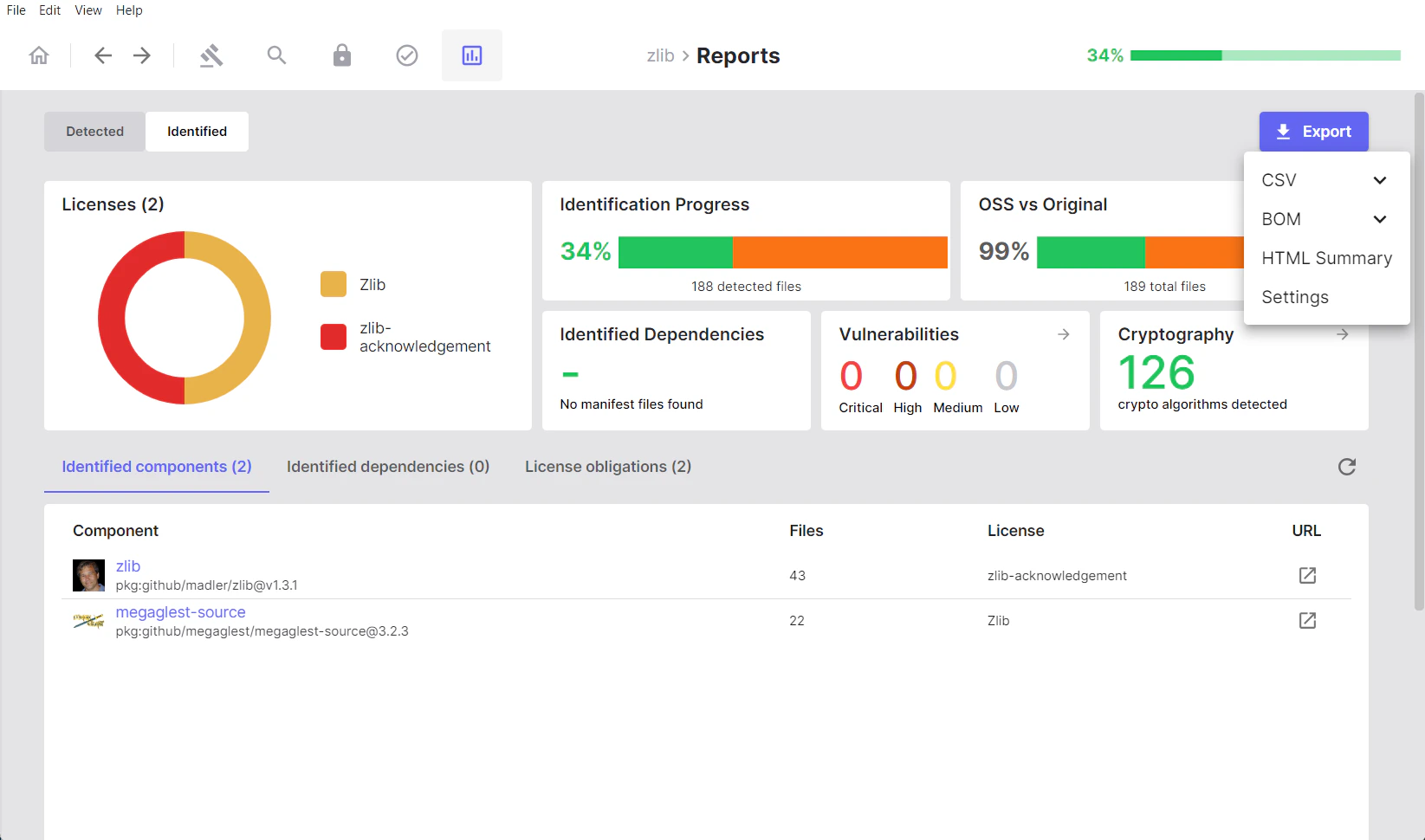Image resolution: width=1425 pixels, height=840 pixels.
Task: Select CSV in the export menu
Action: point(1279,180)
